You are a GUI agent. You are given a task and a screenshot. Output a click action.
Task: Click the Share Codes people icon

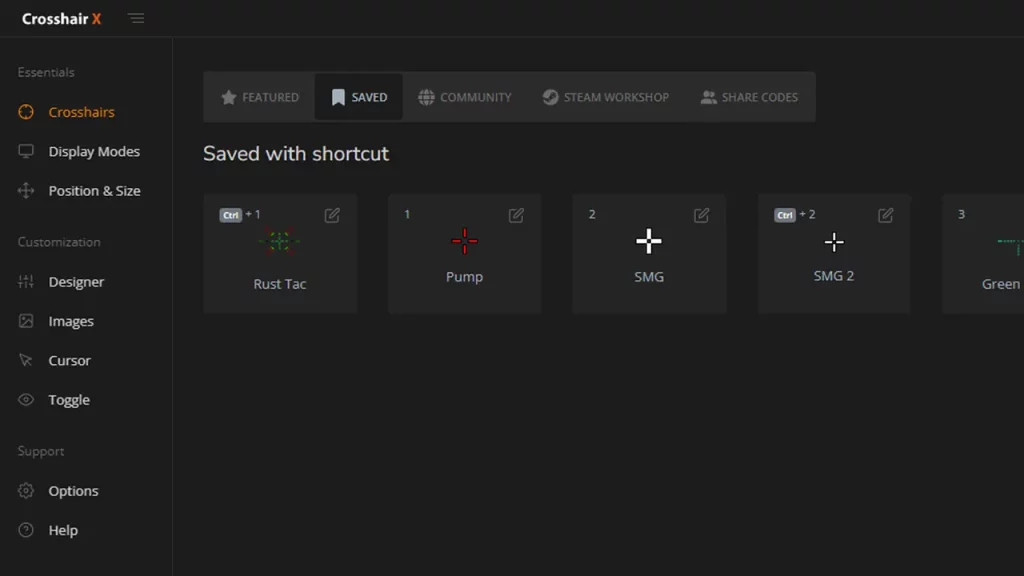click(x=709, y=97)
